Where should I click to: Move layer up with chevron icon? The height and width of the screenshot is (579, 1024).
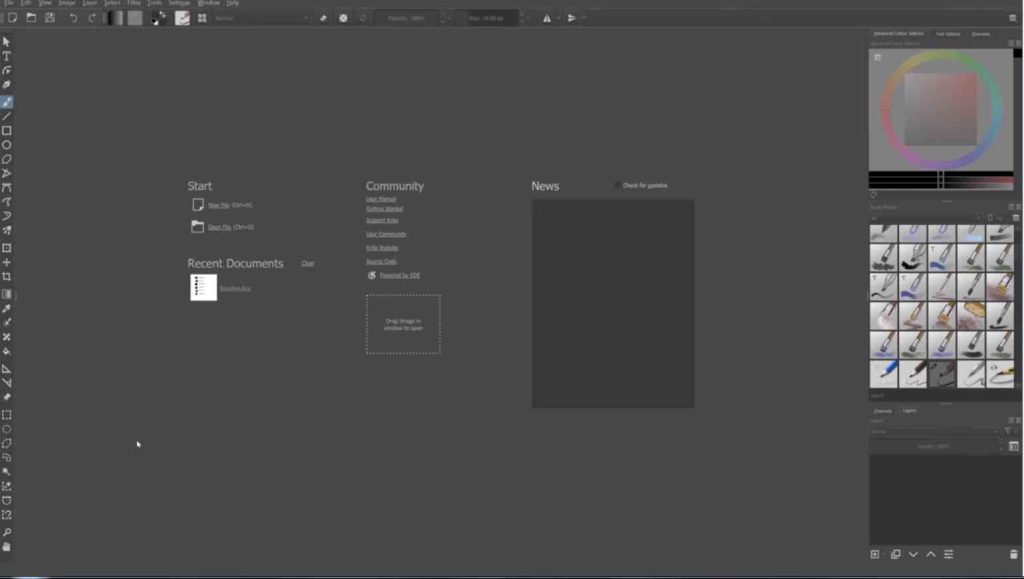(x=931, y=555)
